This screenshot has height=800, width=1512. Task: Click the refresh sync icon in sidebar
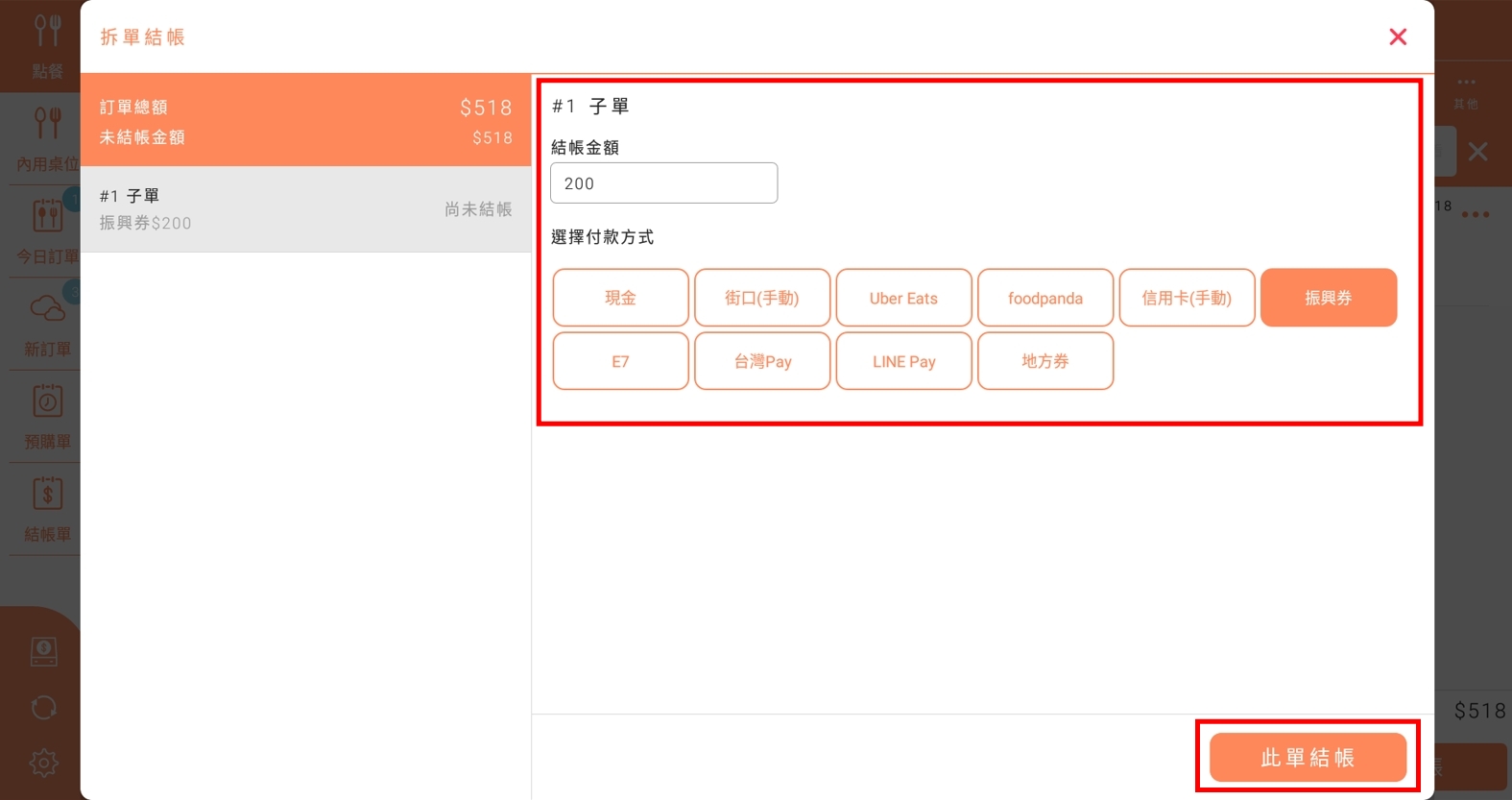point(44,708)
